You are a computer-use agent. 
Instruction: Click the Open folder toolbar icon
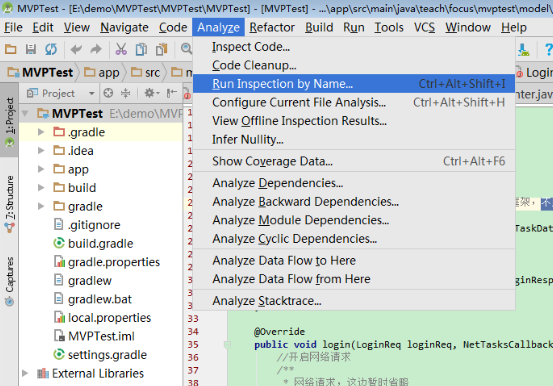point(11,49)
